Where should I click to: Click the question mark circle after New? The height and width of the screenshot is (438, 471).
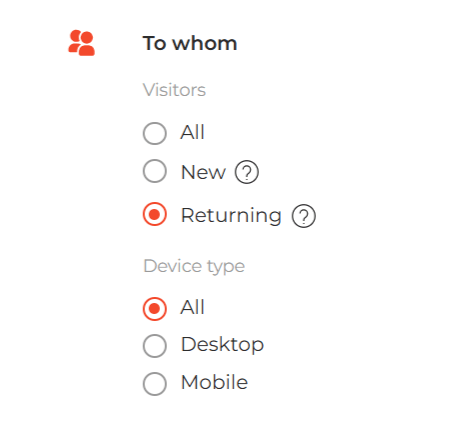[x=247, y=172]
